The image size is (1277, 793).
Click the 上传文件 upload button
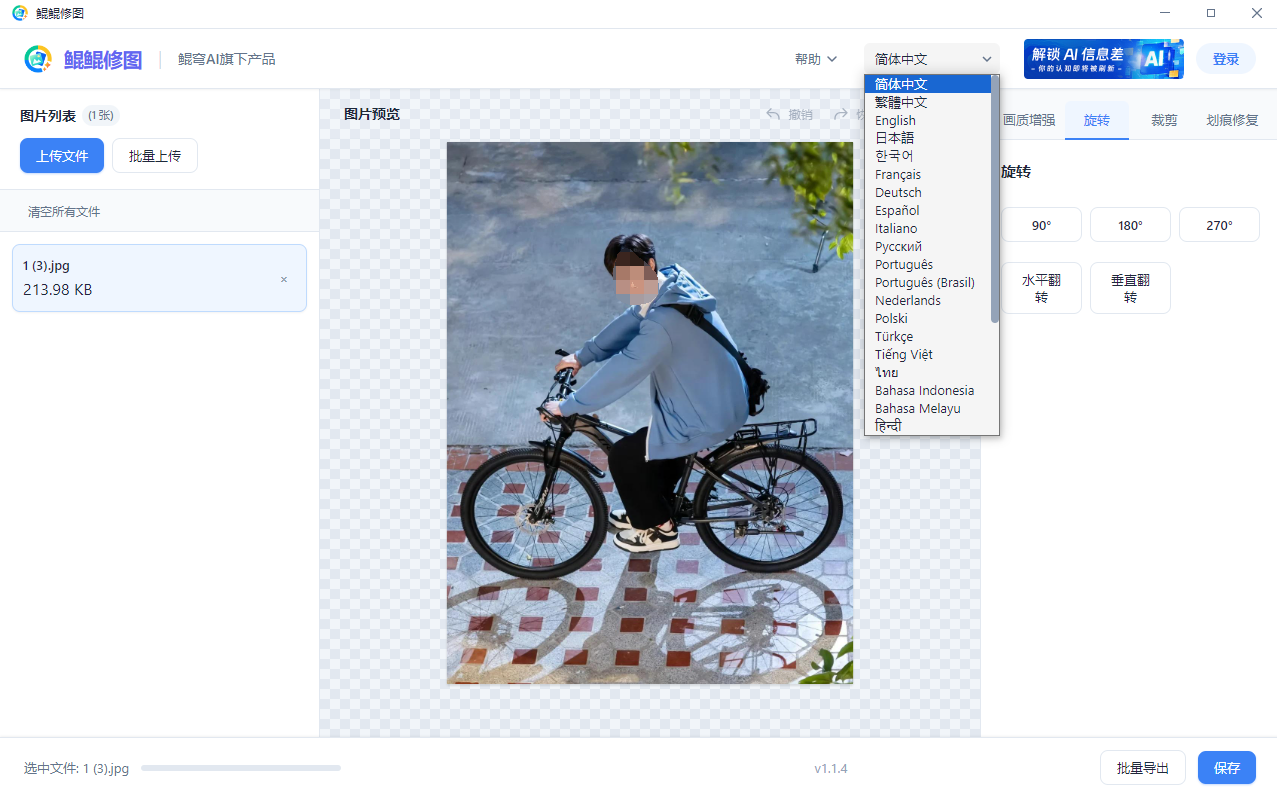(62, 156)
